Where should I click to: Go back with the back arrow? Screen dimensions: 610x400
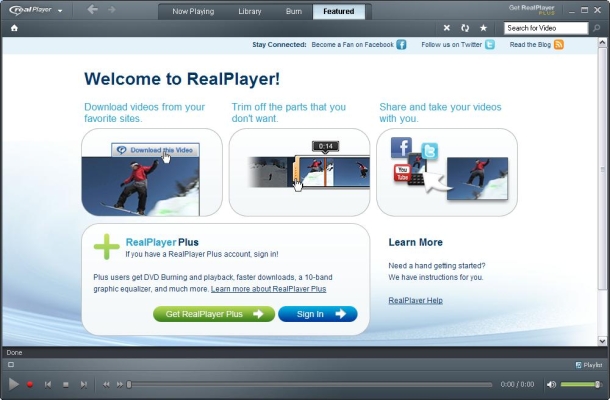pos(93,9)
